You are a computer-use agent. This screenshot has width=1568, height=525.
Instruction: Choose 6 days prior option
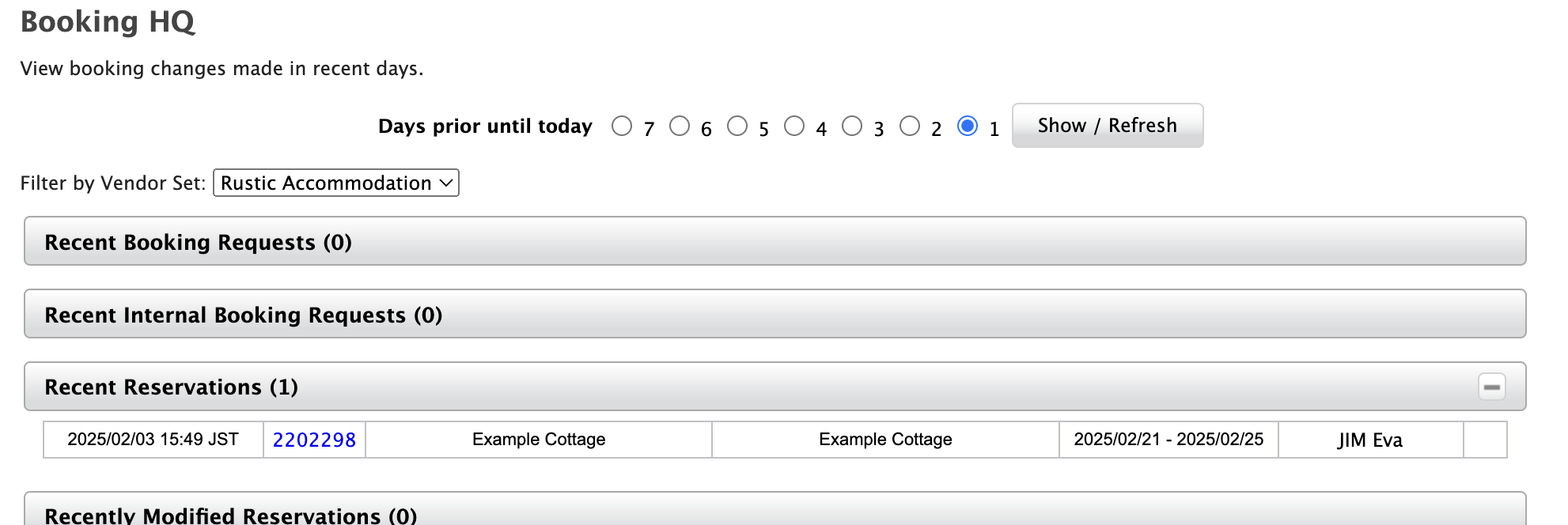[680, 127]
